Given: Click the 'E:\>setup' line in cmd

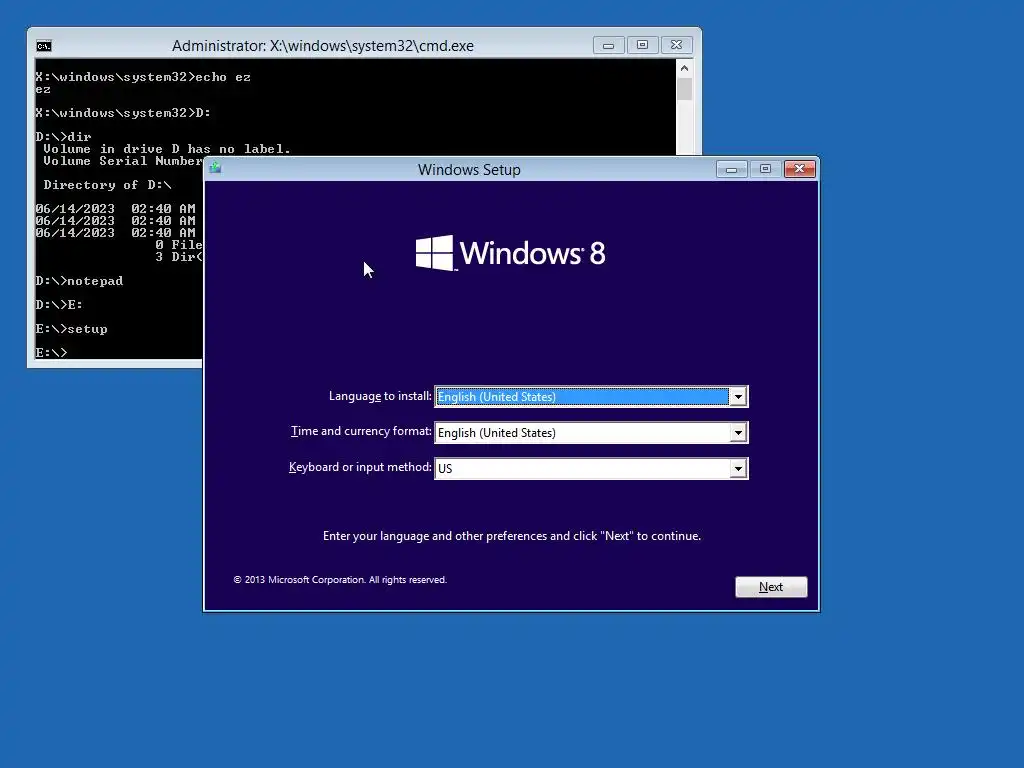Looking at the screenshot, I should coord(71,328).
